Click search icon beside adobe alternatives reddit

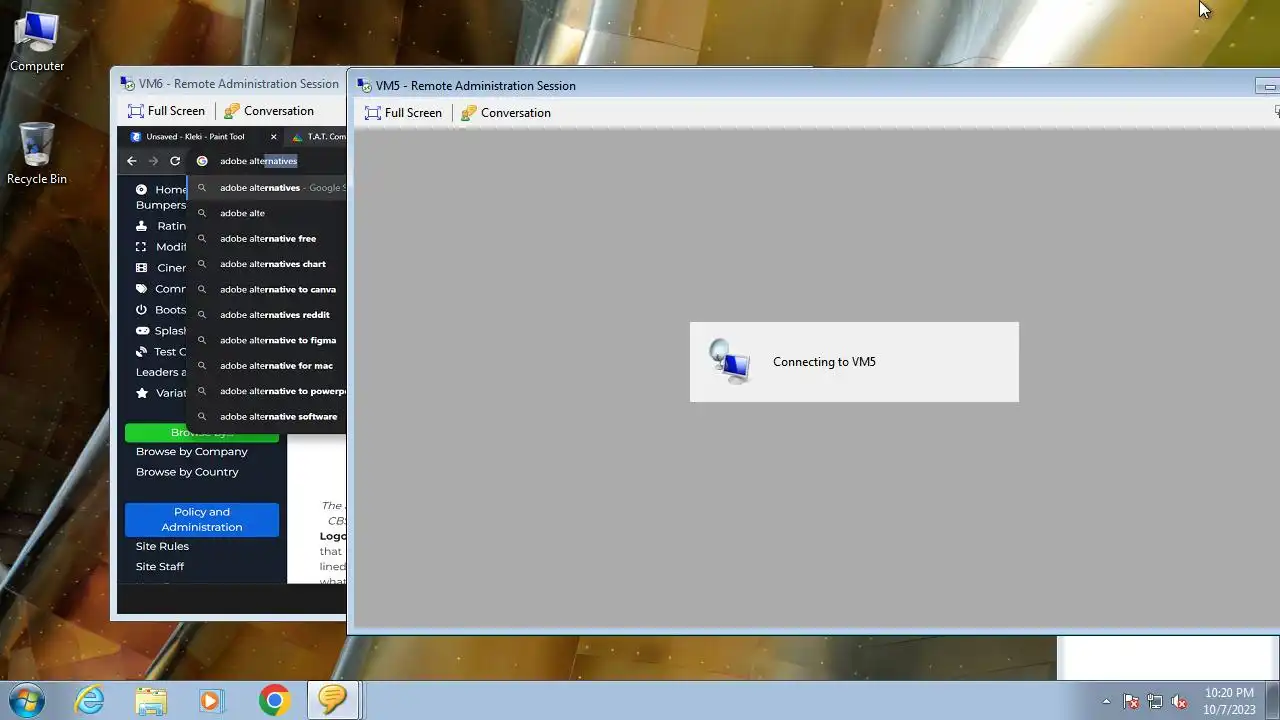click(x=202, y=315)
